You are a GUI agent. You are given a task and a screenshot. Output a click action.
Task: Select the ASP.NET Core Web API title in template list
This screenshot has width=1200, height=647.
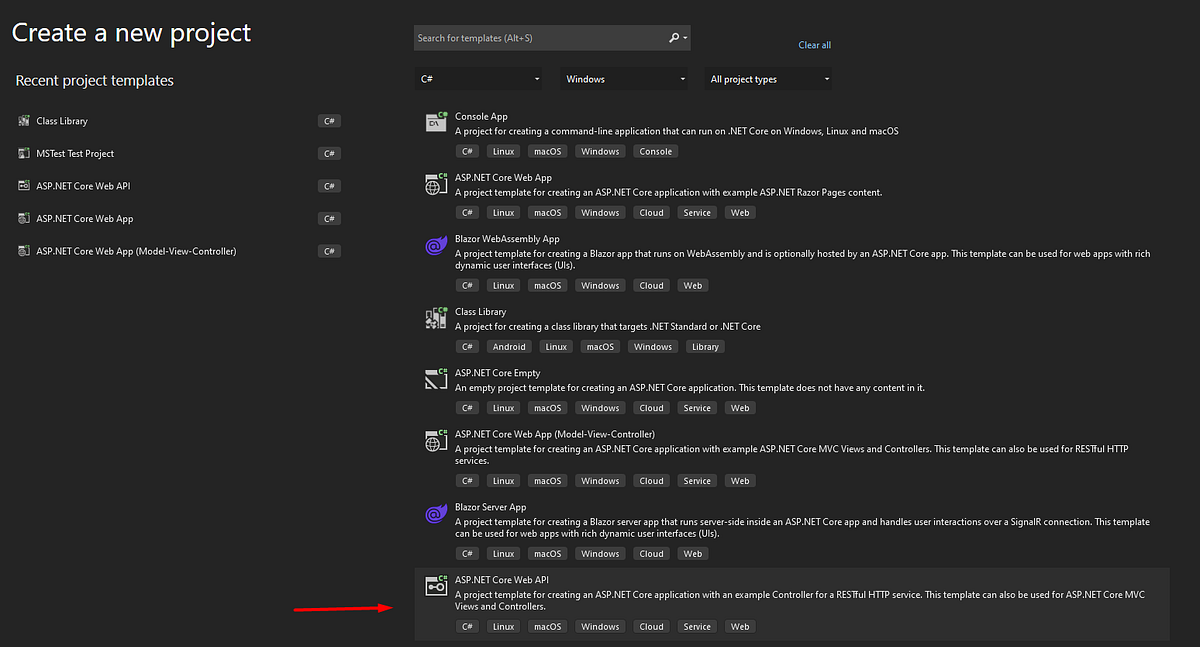tap(501, 580)
